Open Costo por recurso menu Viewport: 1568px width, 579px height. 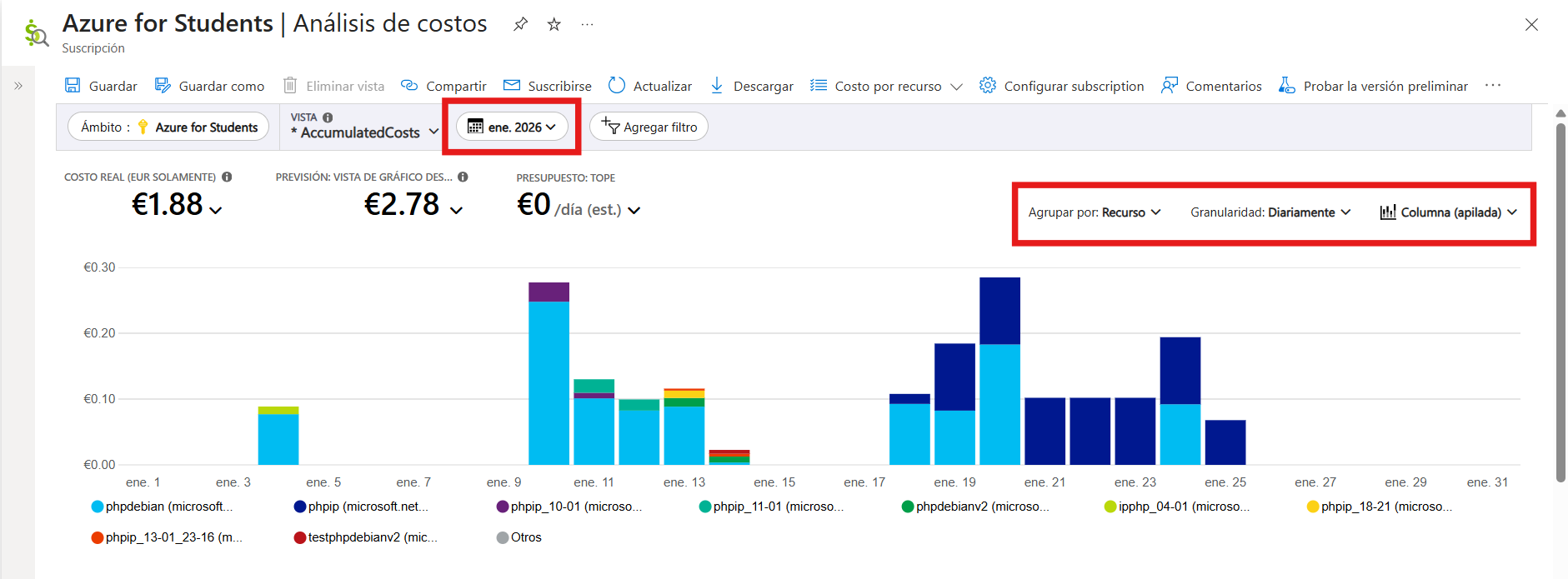(887, 86)
